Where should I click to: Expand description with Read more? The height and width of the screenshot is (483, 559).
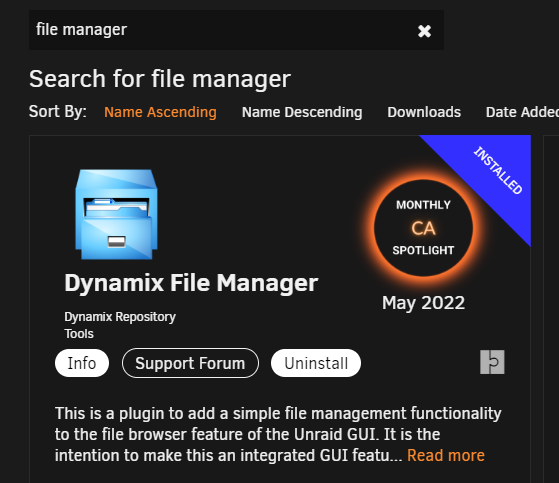(446, 456)
